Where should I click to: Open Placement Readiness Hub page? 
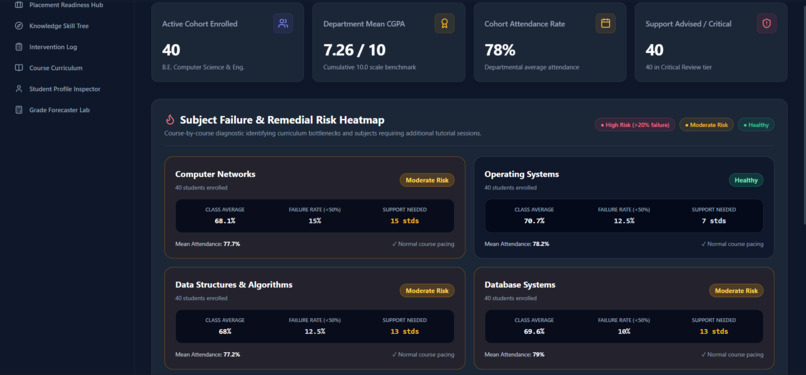pyautogui.click(x=66, y=5)
